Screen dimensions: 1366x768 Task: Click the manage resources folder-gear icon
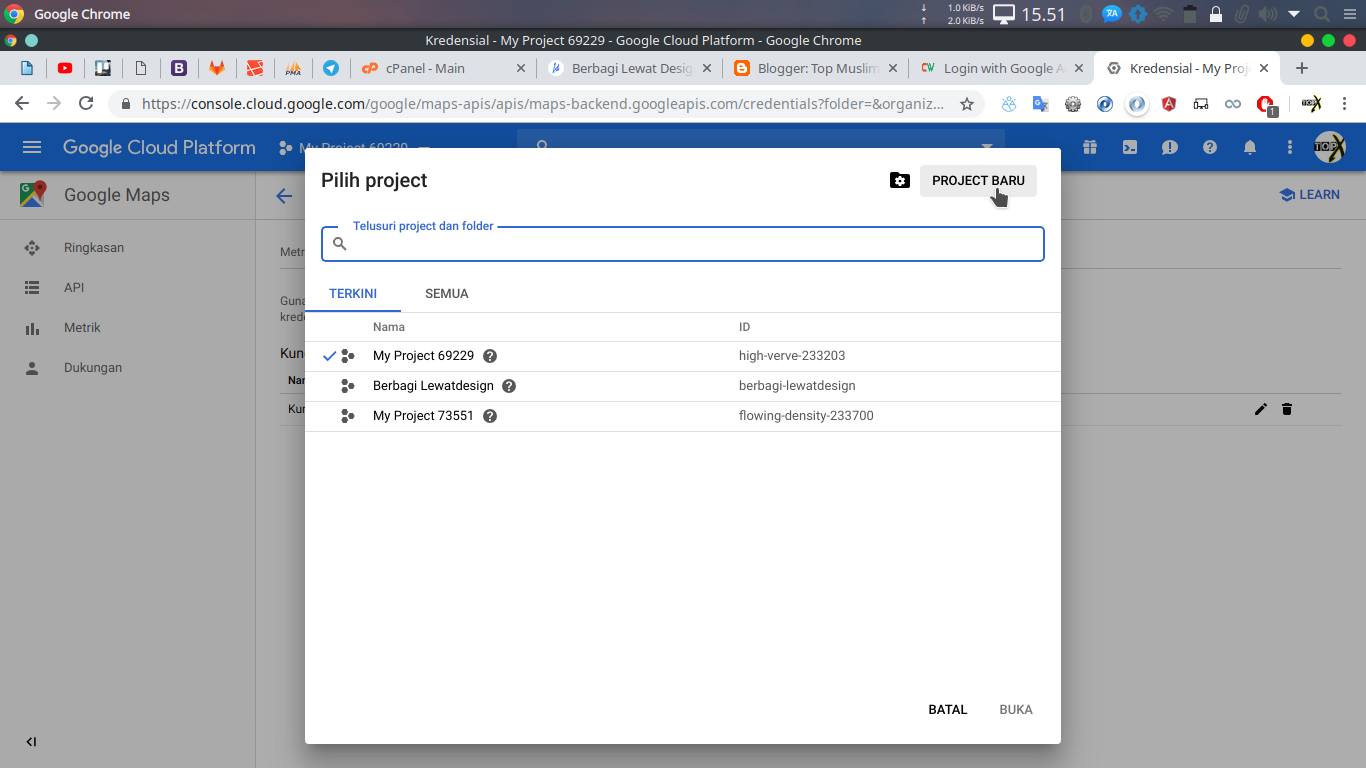click(899, 180)
